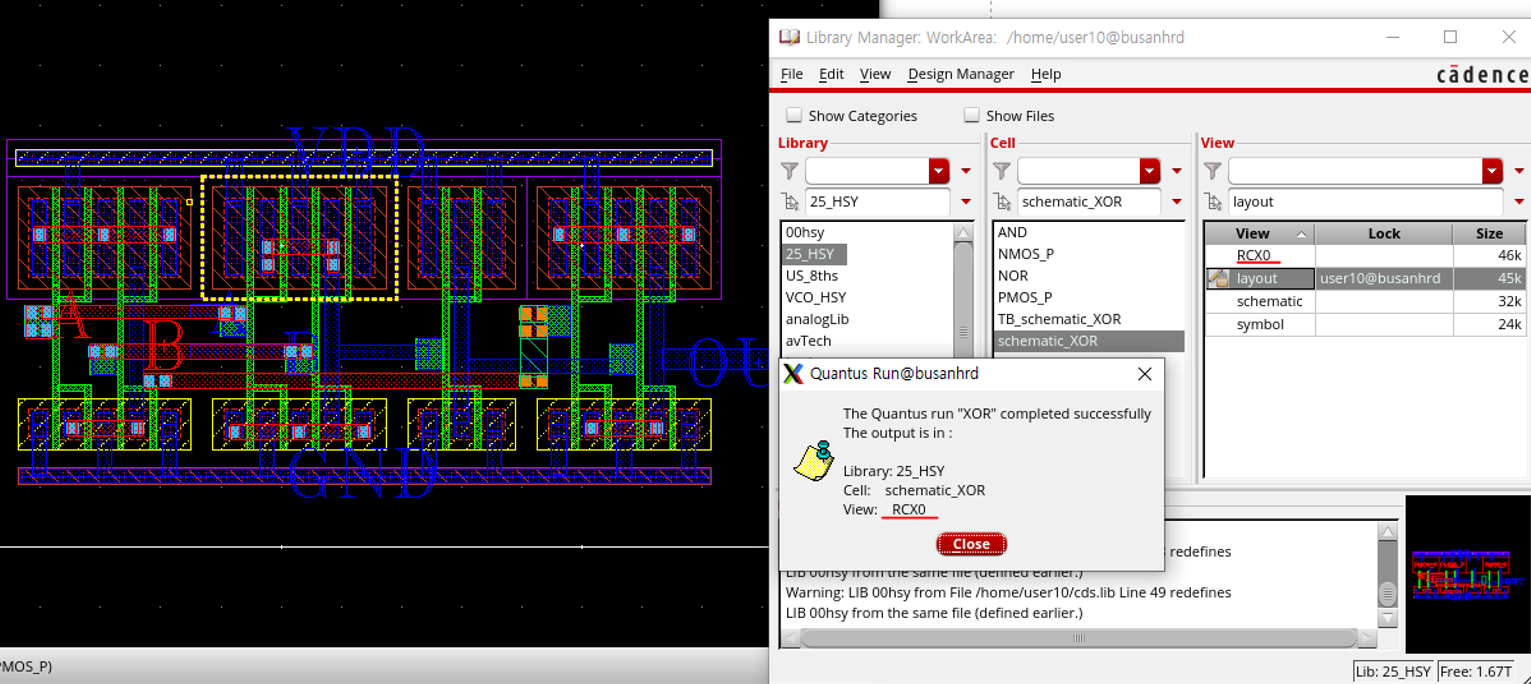Click the Library filter funnel icon
This screenshot has height=684, width=1531.
tap(789, 171)
